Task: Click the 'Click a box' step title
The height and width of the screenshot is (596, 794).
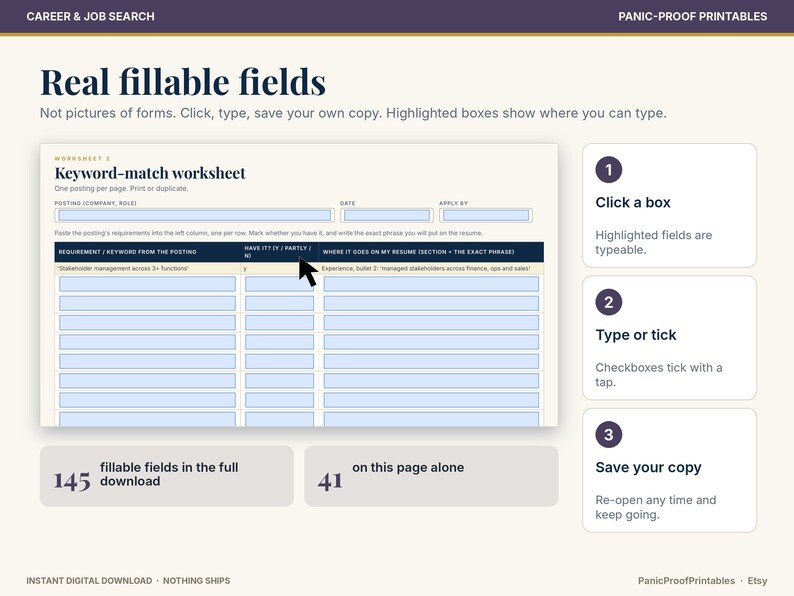Action: 633,203
